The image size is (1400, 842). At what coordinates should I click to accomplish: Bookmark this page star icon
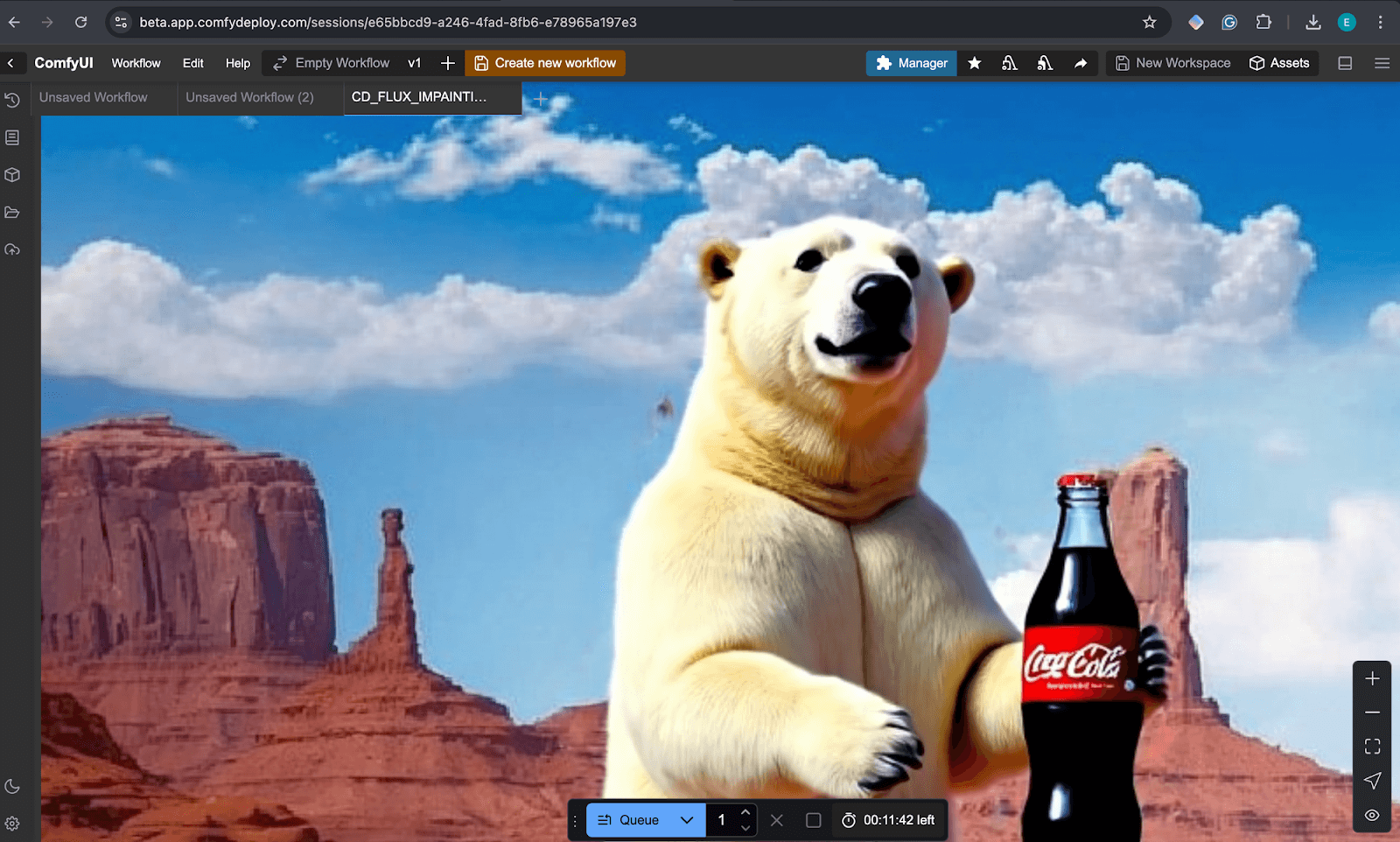(1150, 22)
